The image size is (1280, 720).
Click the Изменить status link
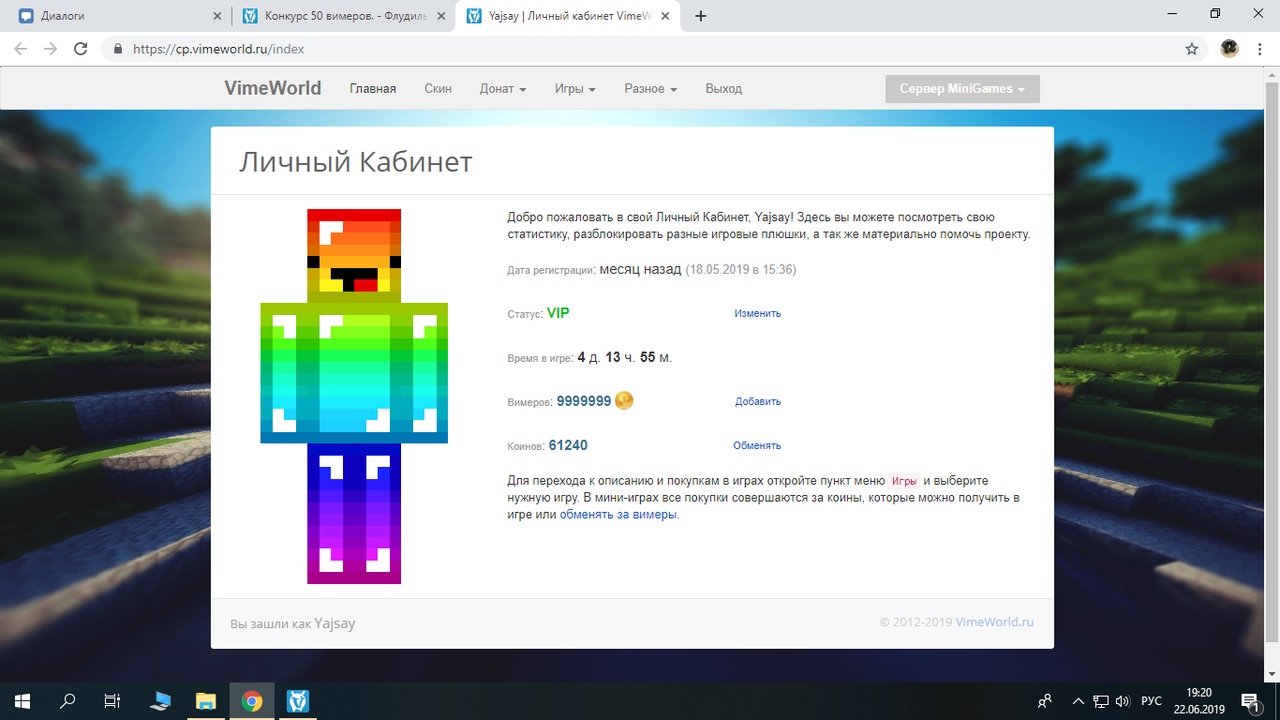tap(757, 313)
